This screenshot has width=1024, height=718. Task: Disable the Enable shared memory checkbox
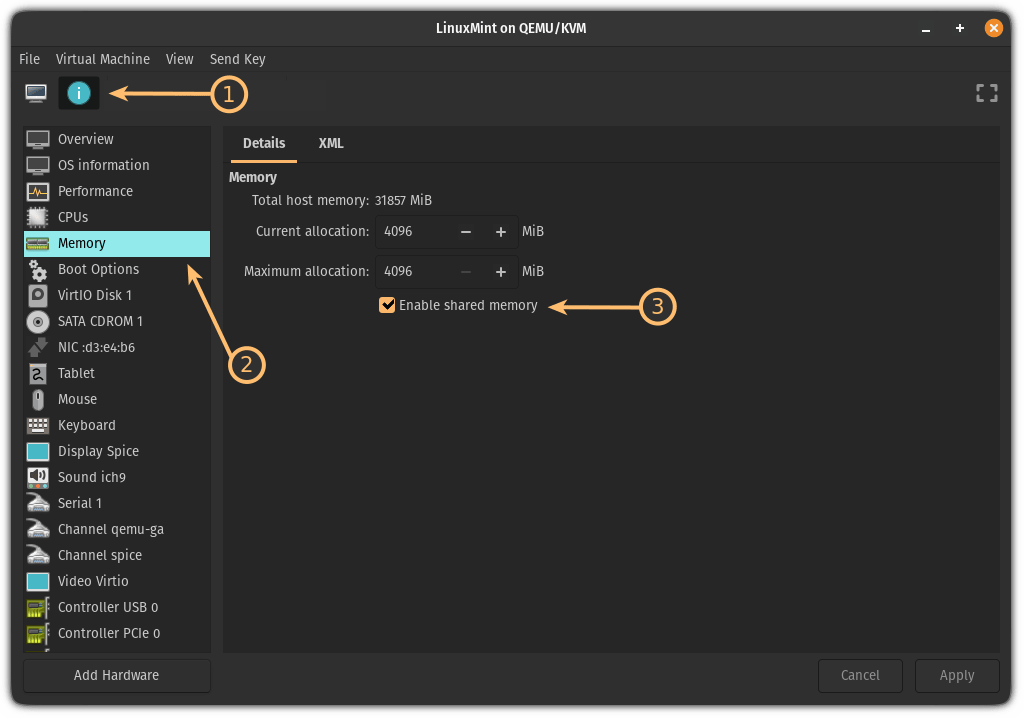[x=387, y=305]
